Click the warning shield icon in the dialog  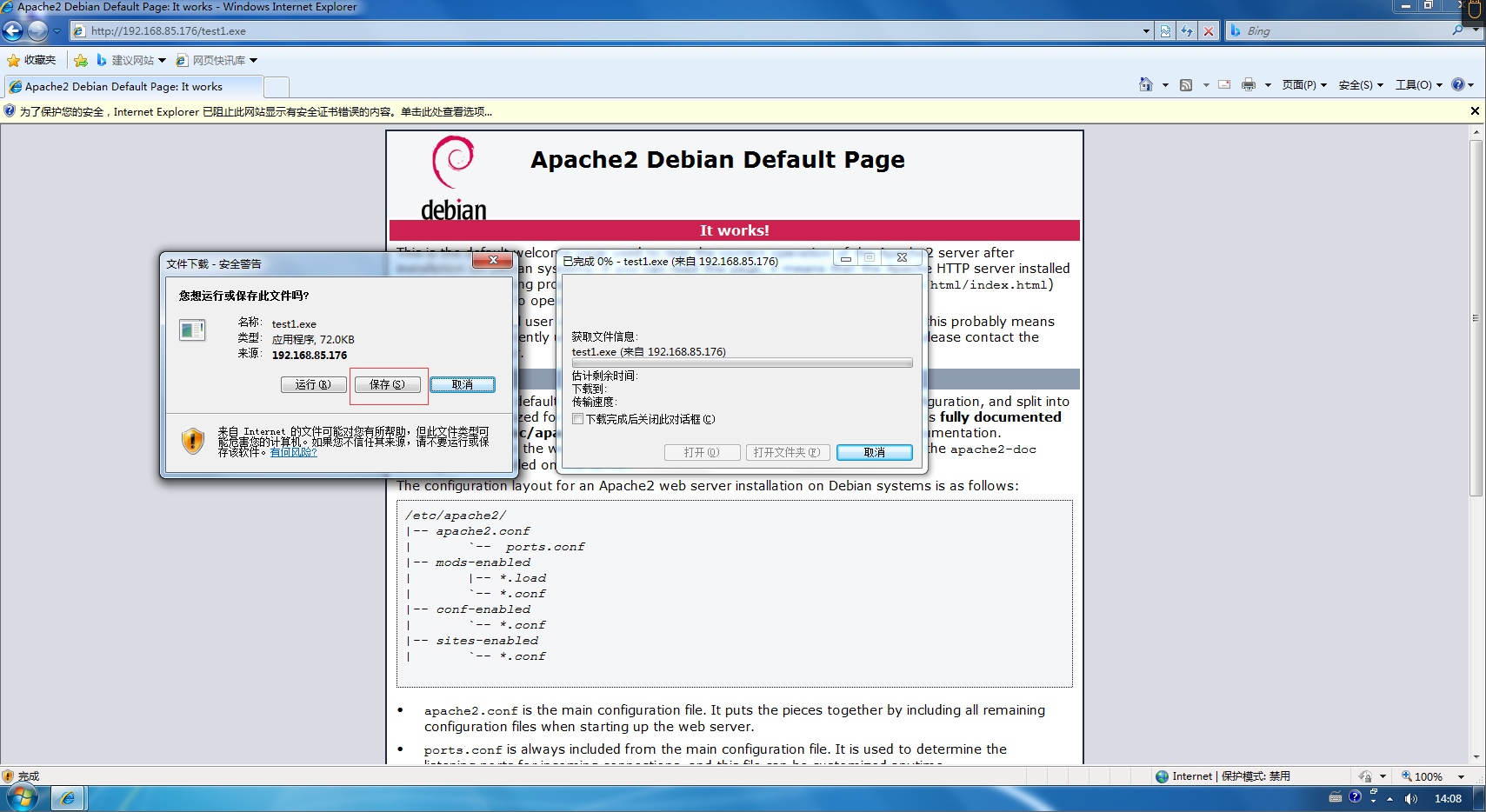click(x=193, y=441)
